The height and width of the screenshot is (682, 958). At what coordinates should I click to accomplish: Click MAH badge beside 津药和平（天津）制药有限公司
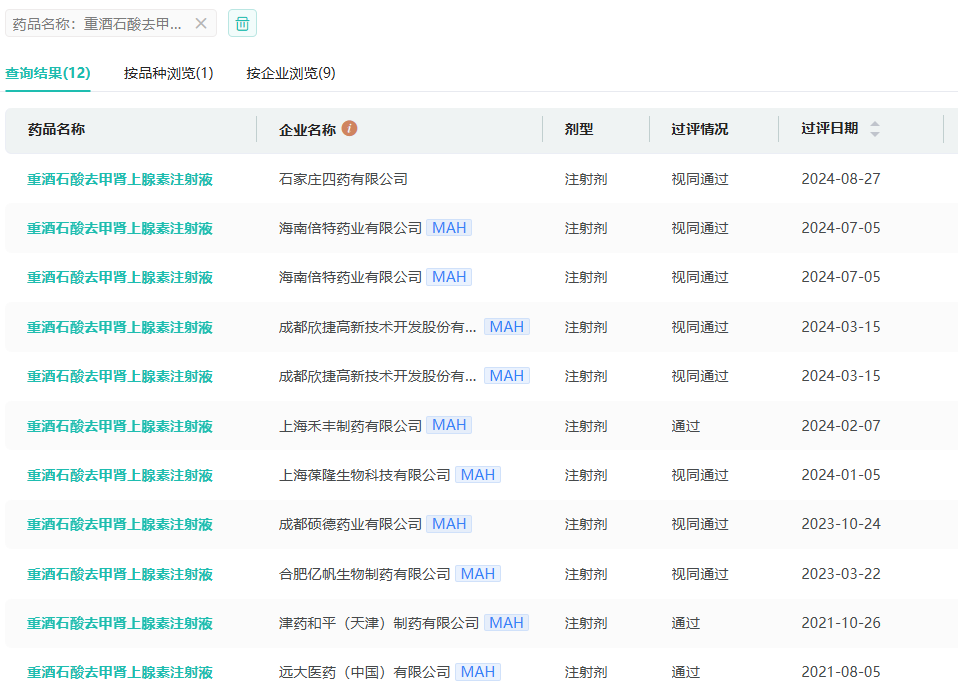(x=506, y=623)
